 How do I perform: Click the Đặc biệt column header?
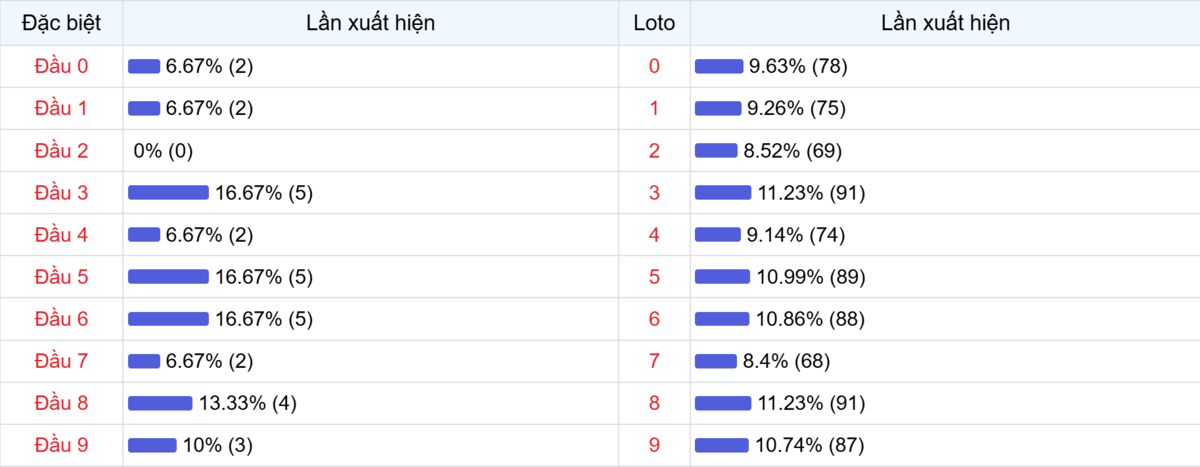(61, 23)
